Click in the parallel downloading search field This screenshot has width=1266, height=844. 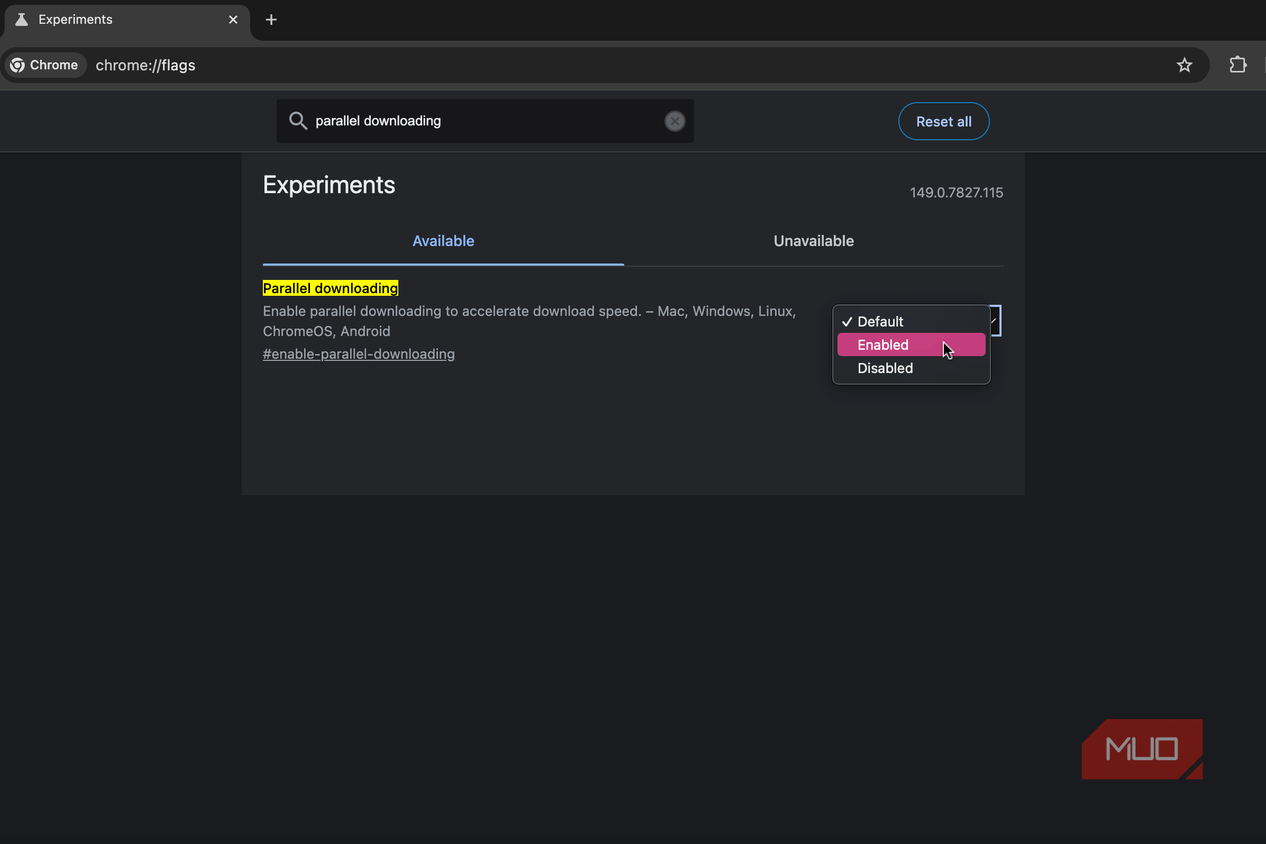pyautogui.click(x=485, y=121)
